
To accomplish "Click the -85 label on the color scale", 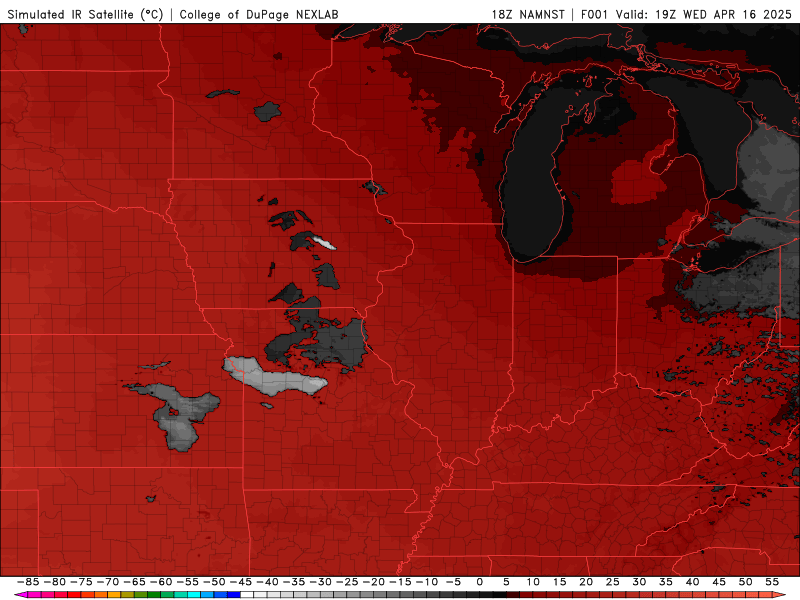I will click(28, 582).
